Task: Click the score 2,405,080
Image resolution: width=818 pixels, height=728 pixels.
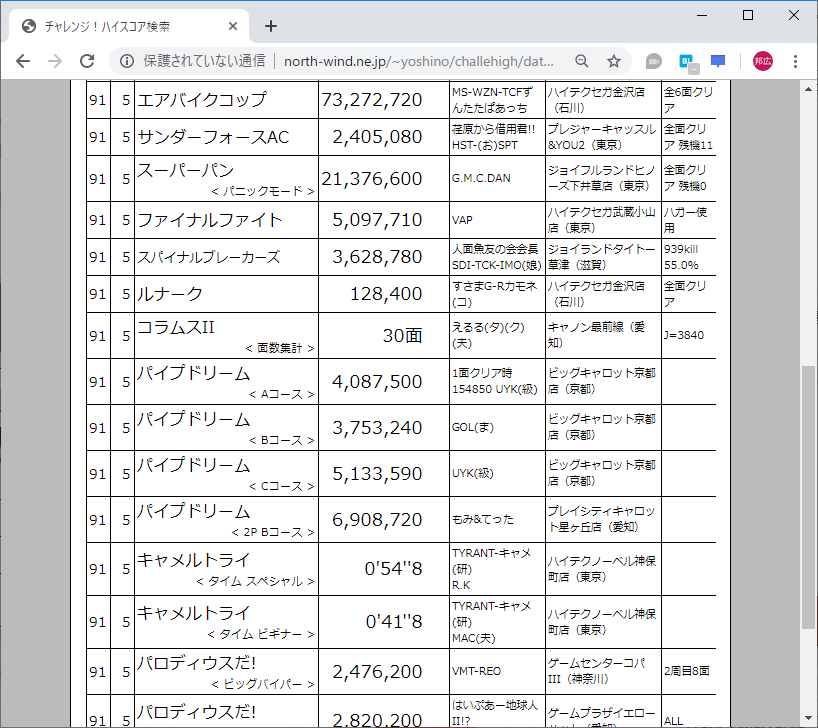Action: click(377, 137)
